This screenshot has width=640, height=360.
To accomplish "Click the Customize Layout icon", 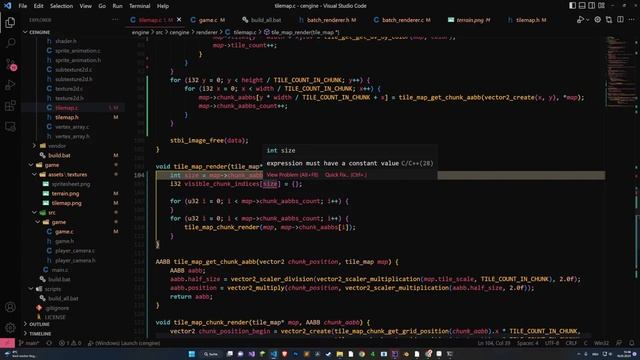I will click(x=601, y=6).
